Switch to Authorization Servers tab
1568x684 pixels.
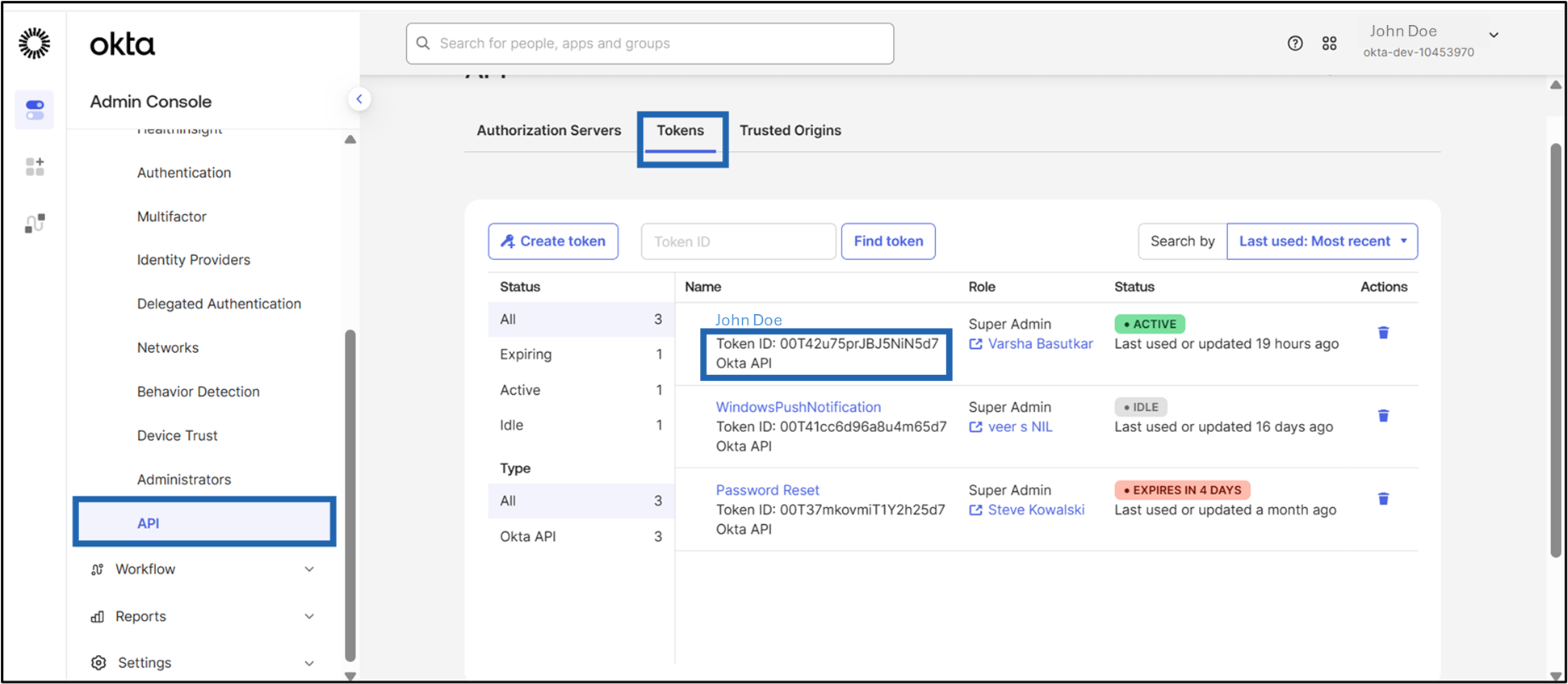click(549, 130)
